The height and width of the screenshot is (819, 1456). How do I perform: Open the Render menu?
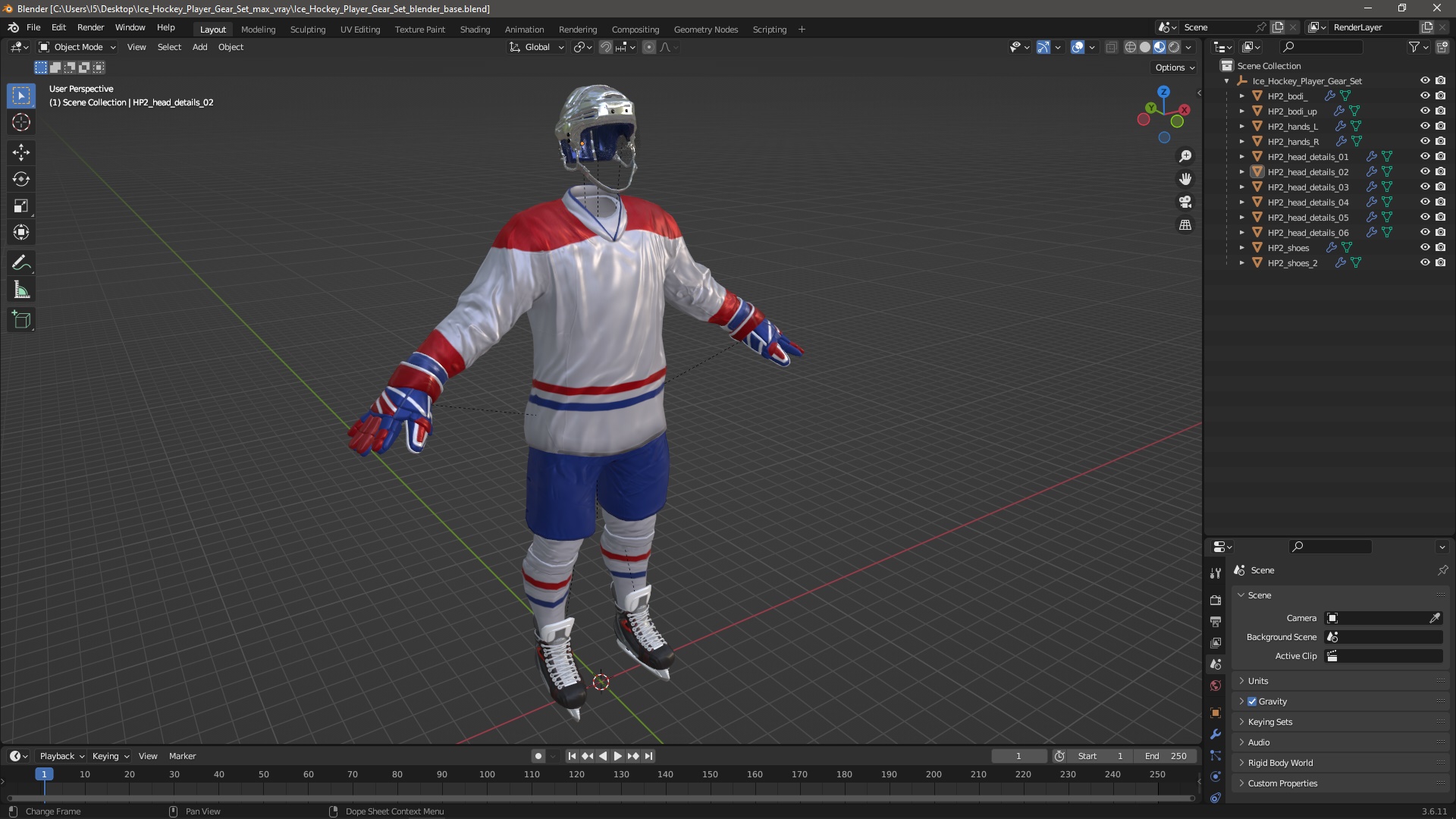tap(90, 27)
